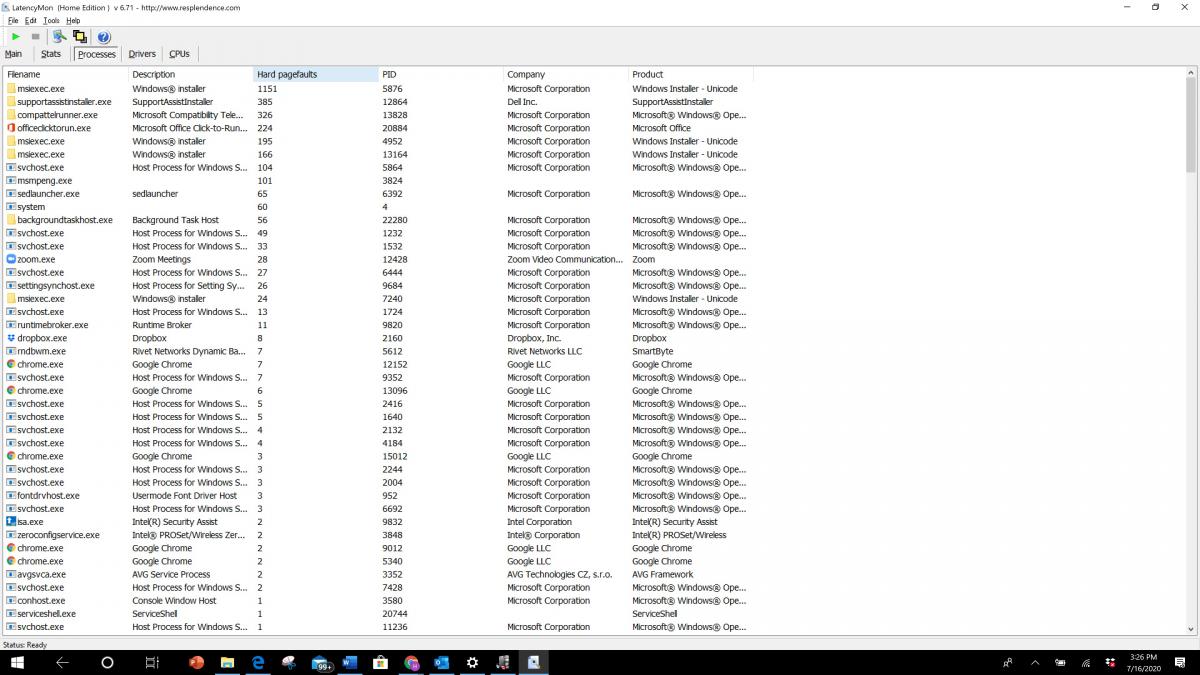1200x675 pixels.
Task: Click the scrollbar up arrow
Action: (1190, 74)
